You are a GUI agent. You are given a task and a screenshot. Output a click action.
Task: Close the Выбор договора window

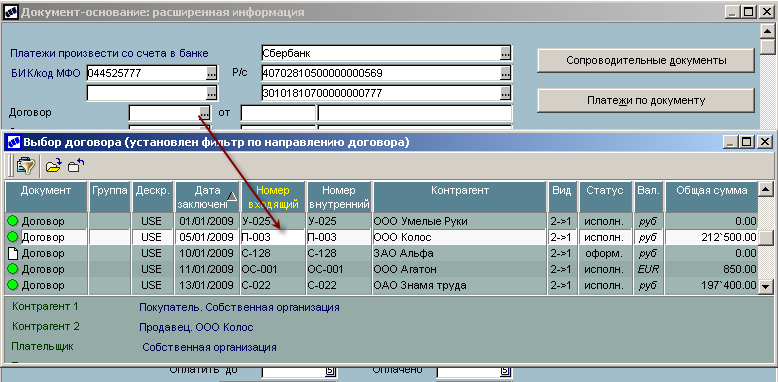click(764, 142)
